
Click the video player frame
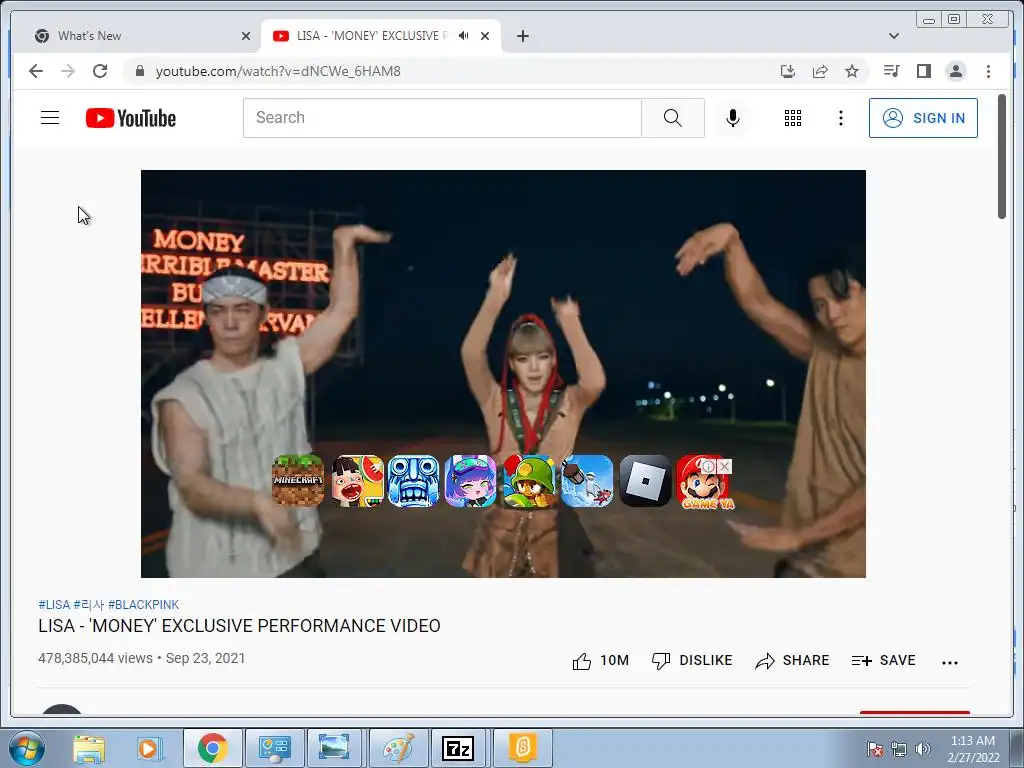tap(504, 374)
